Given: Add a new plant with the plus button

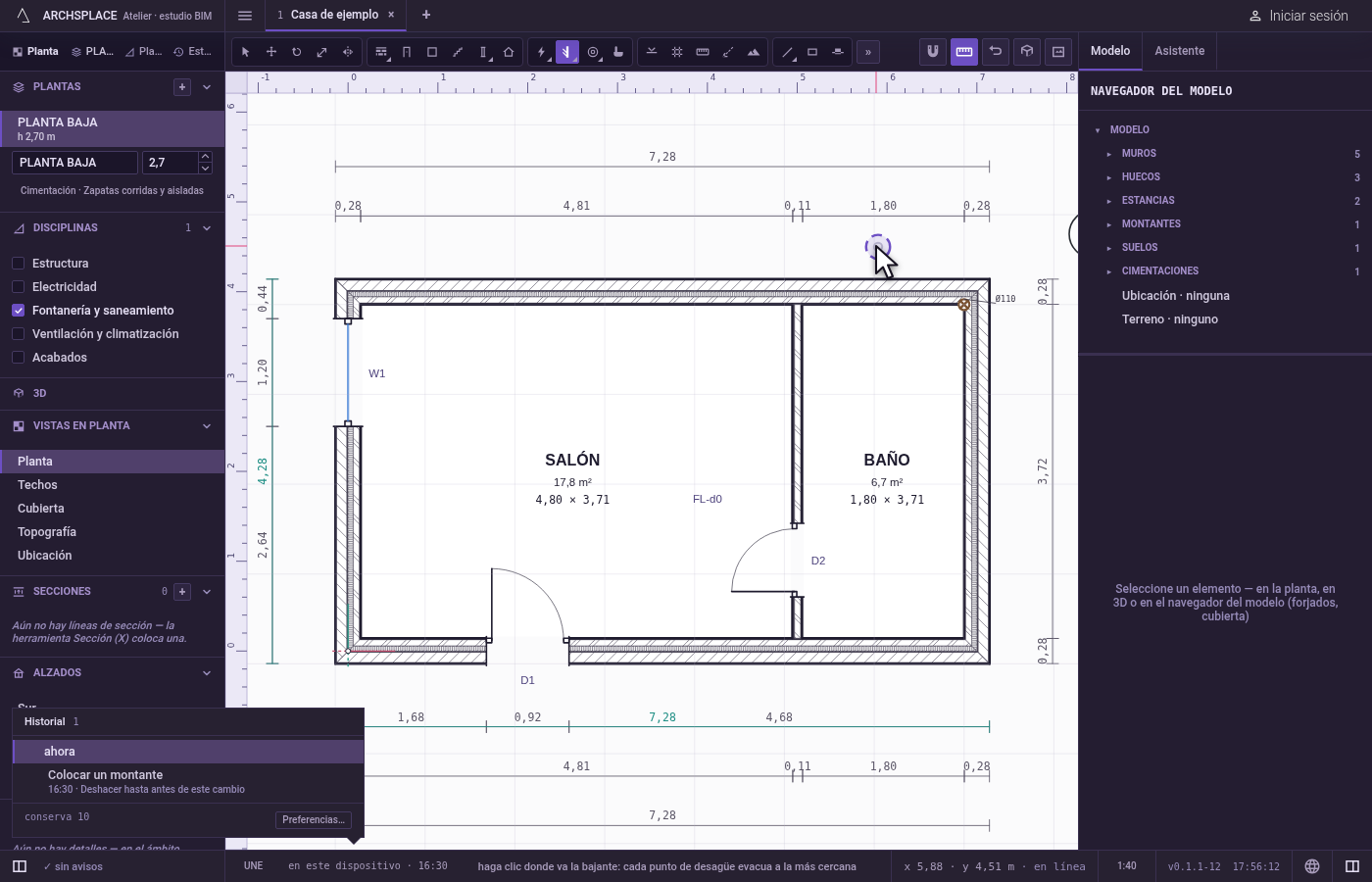Looking at the screenshot, I should (x=182, y=87).
